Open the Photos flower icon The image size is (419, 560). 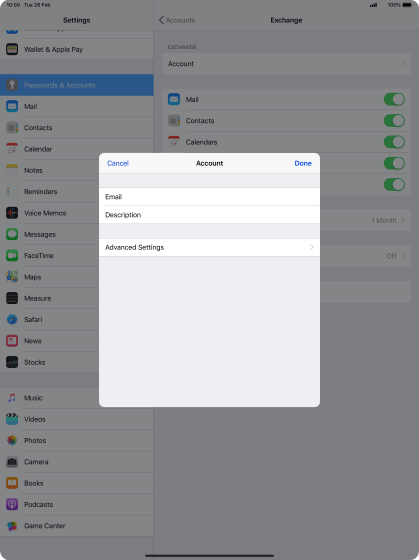(x=12, y=440)
